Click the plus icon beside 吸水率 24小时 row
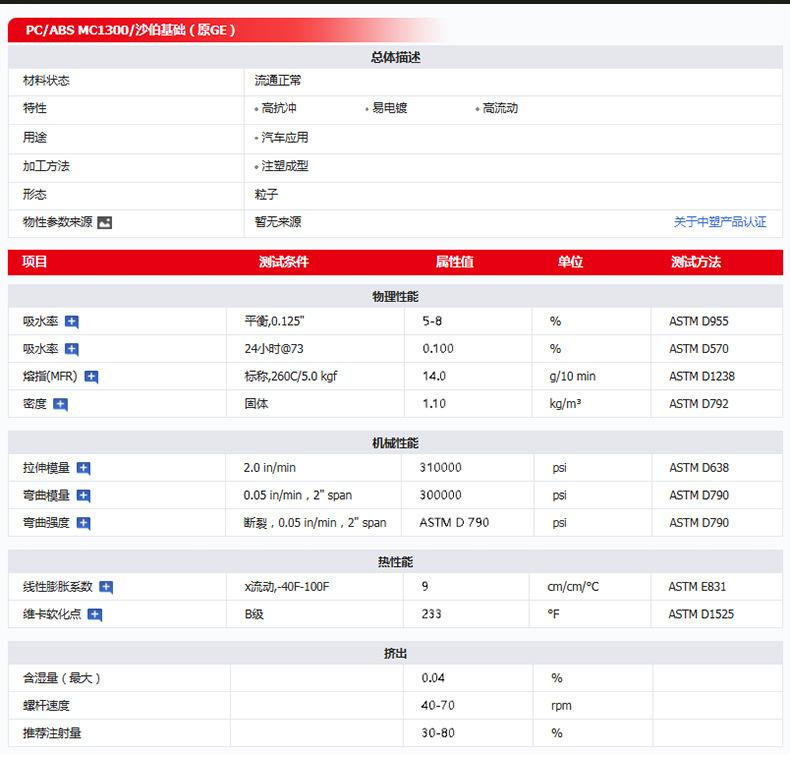Viewport: 790px width, 758px height. point(72,349)
